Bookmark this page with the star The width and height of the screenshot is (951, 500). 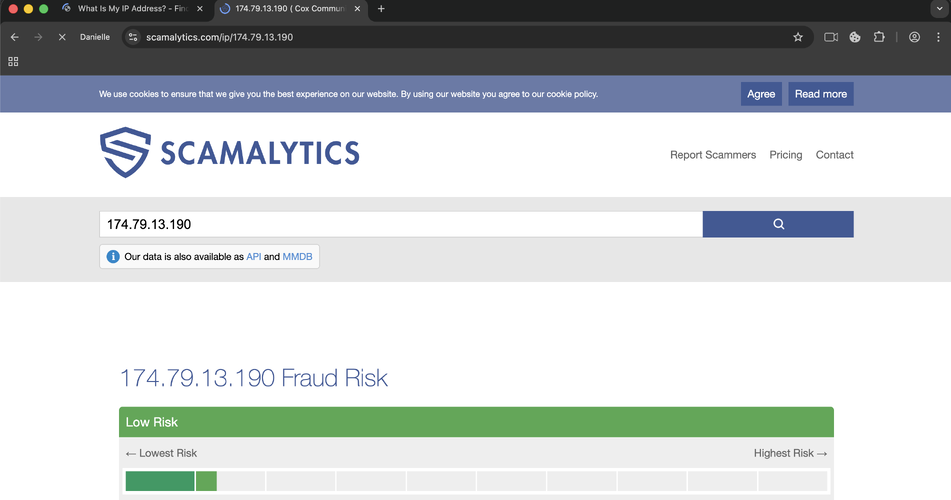point(798,37)
